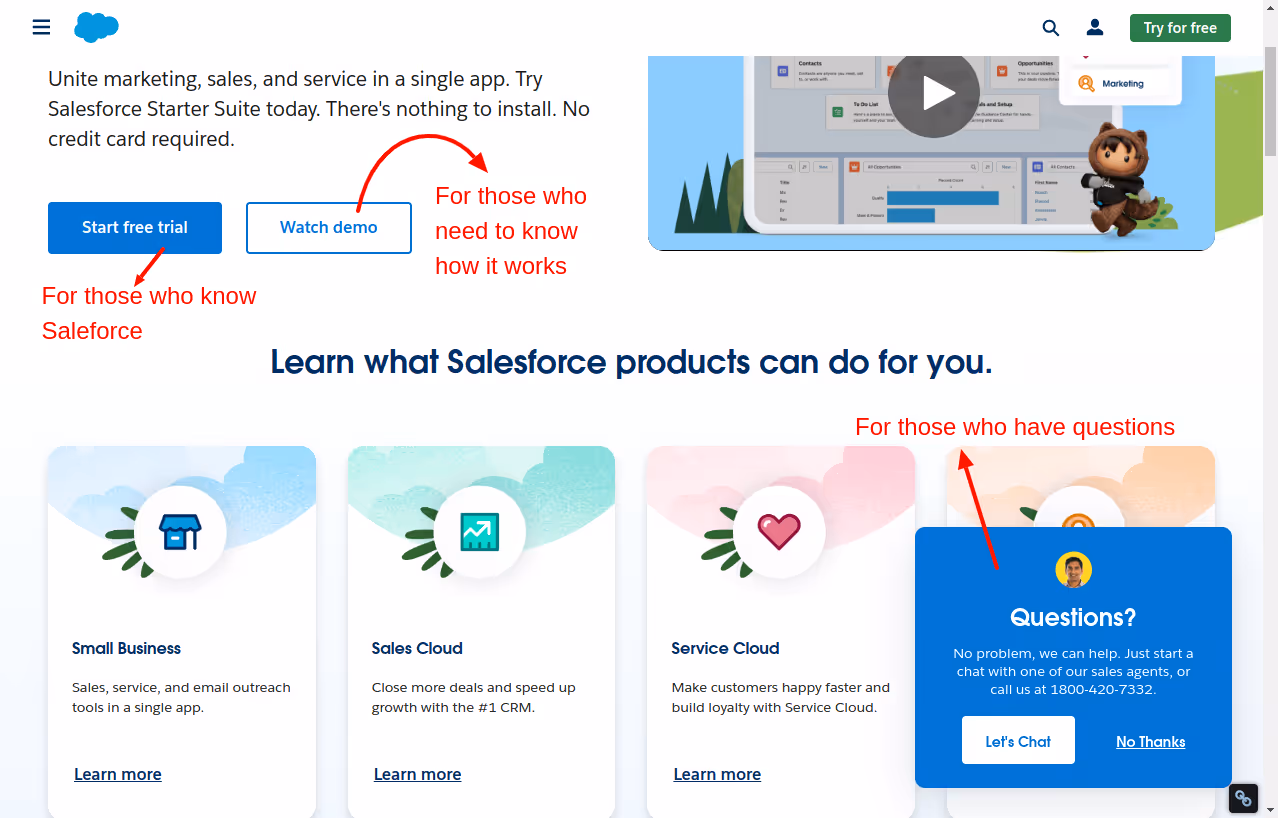Click 'Close more deals and speed up' description
The width and height of the screenshot is (1278, 818).
[x=474, y=697]
